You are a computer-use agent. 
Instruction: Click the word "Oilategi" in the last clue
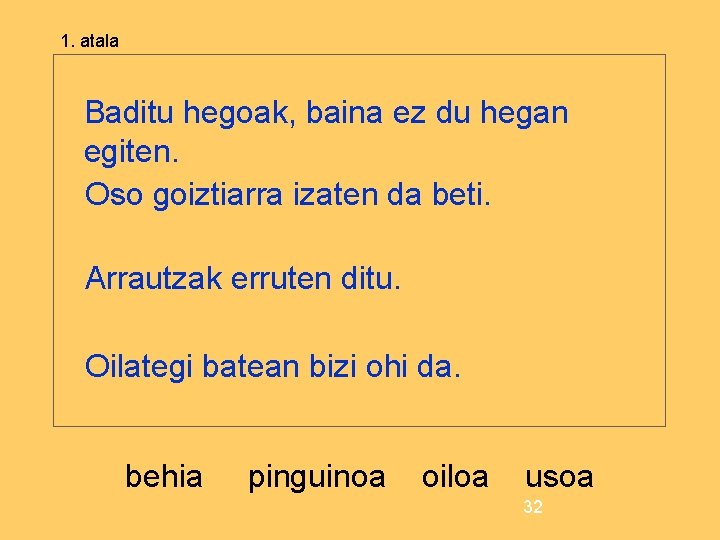coord(139,367)
